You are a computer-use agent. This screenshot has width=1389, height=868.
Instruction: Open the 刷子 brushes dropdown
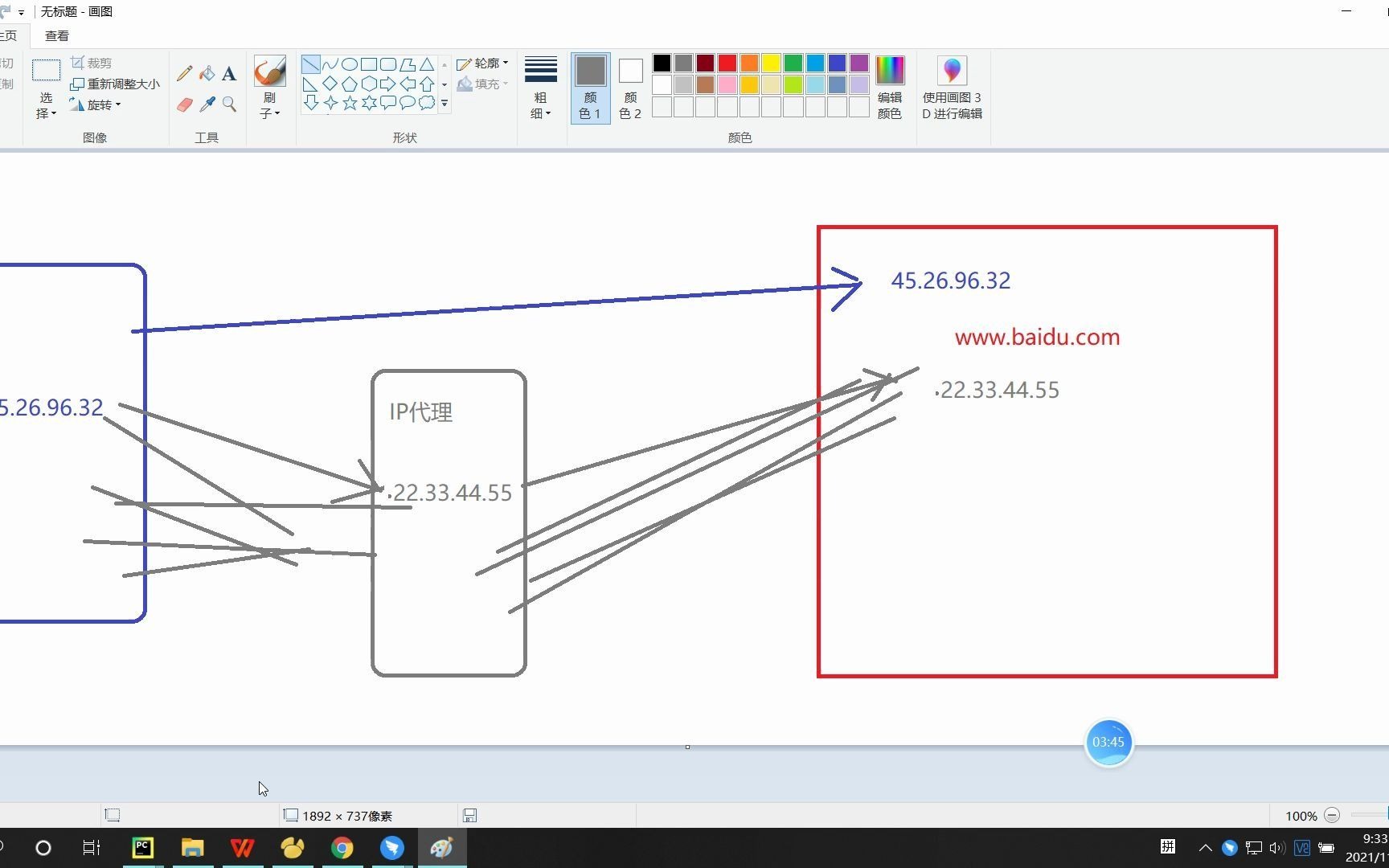tap(269, 105)
